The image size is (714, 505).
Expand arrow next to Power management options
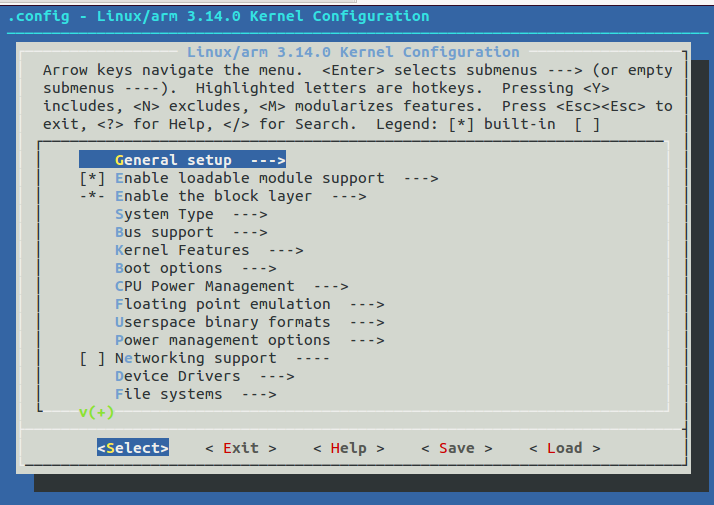click(x=367, y=341)
